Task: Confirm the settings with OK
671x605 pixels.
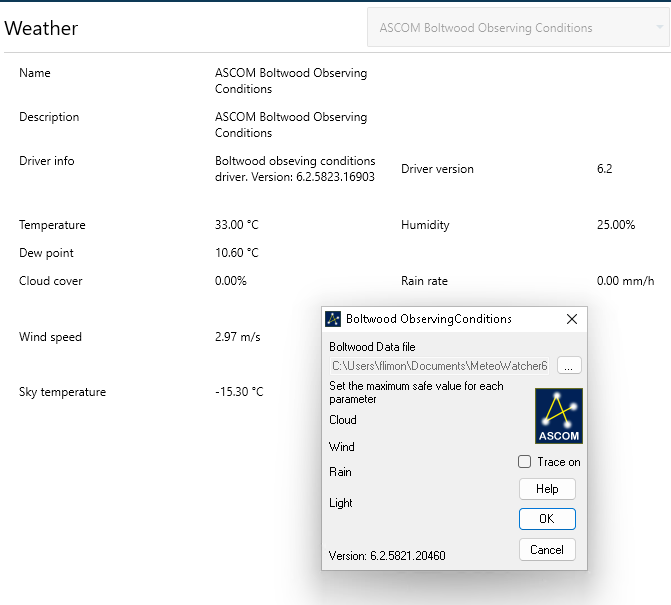Action: [547, 519]
